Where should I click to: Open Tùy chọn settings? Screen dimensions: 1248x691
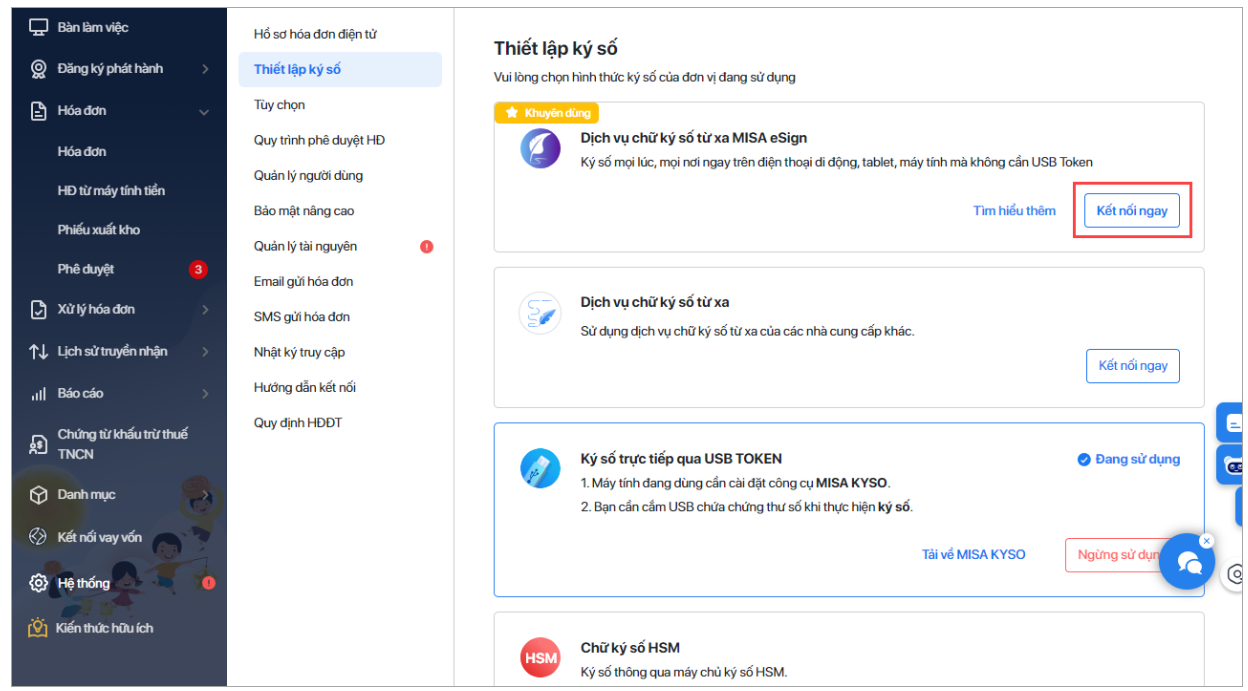click(280, 105)
